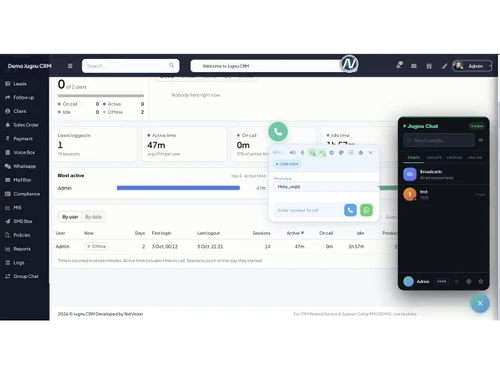Click the dialer green transfer icon
The height and width of the screenshot is (375, 500).
pos(322,153)
